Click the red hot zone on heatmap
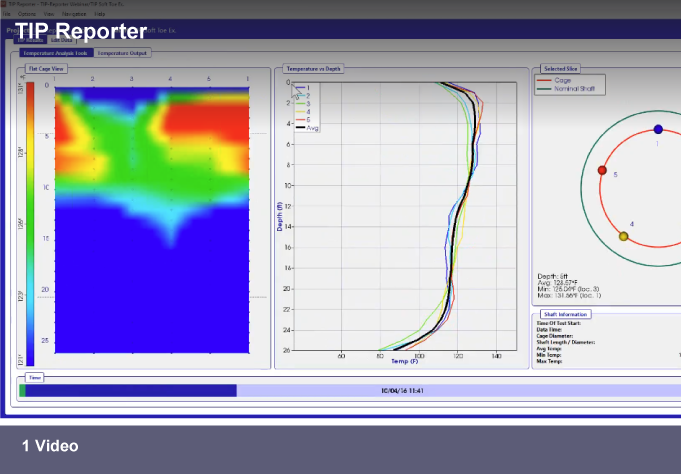Screen dimensions: 681x474 210,125
